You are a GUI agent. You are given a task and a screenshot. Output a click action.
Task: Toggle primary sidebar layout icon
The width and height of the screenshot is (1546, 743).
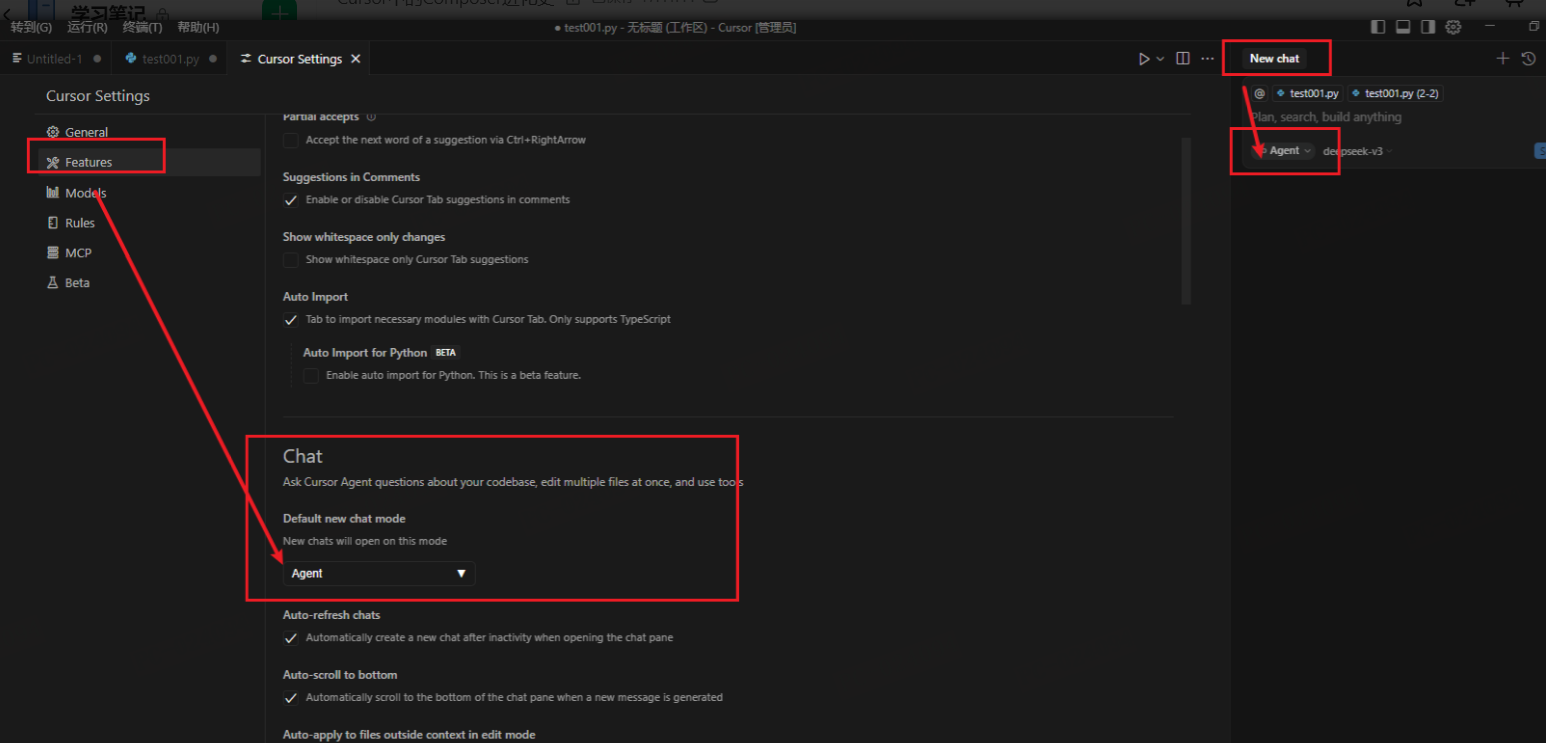pyautogui.click(x=1378, y=27)
